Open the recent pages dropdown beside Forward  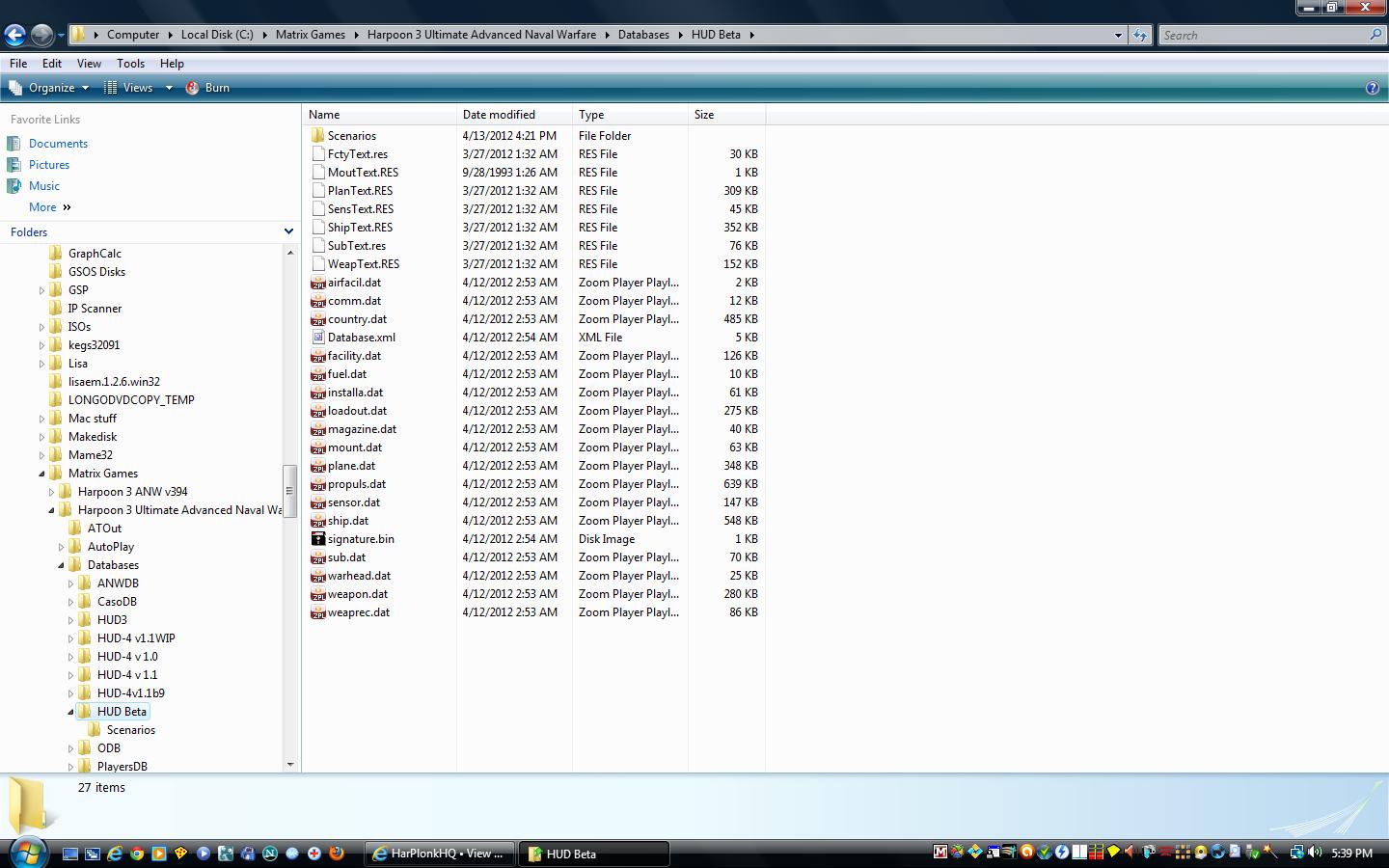click(61, 36)
